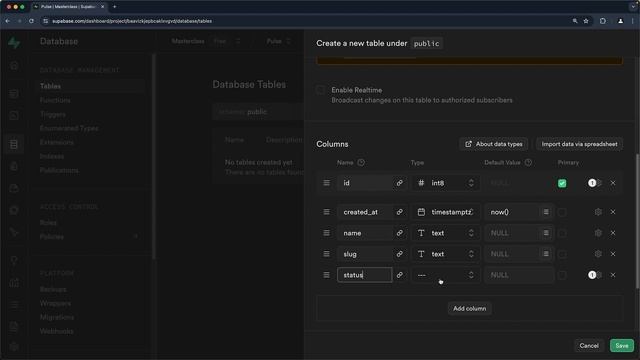The height and width of the screenshot is (360, 640).
Task: Open Webhooks in Platform sidebar
Action: 57,331
